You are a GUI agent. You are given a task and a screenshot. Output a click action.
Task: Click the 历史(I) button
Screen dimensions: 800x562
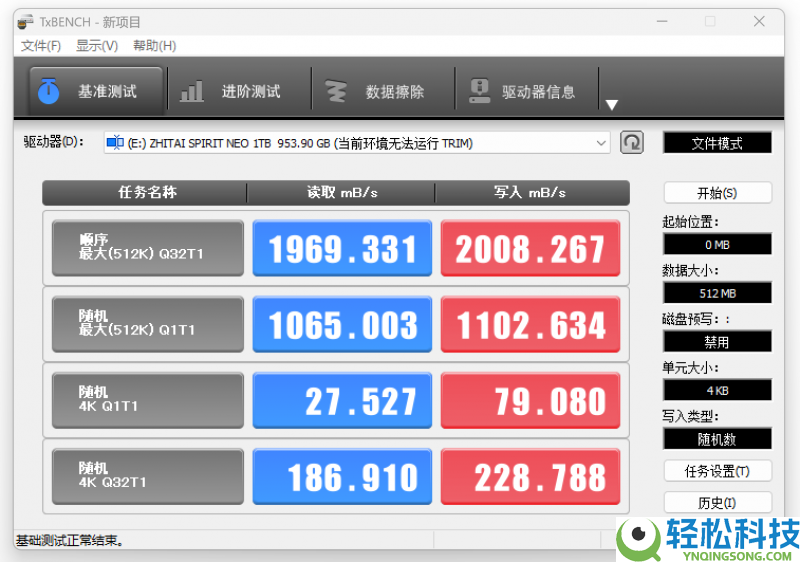click(x=717, y=503)
